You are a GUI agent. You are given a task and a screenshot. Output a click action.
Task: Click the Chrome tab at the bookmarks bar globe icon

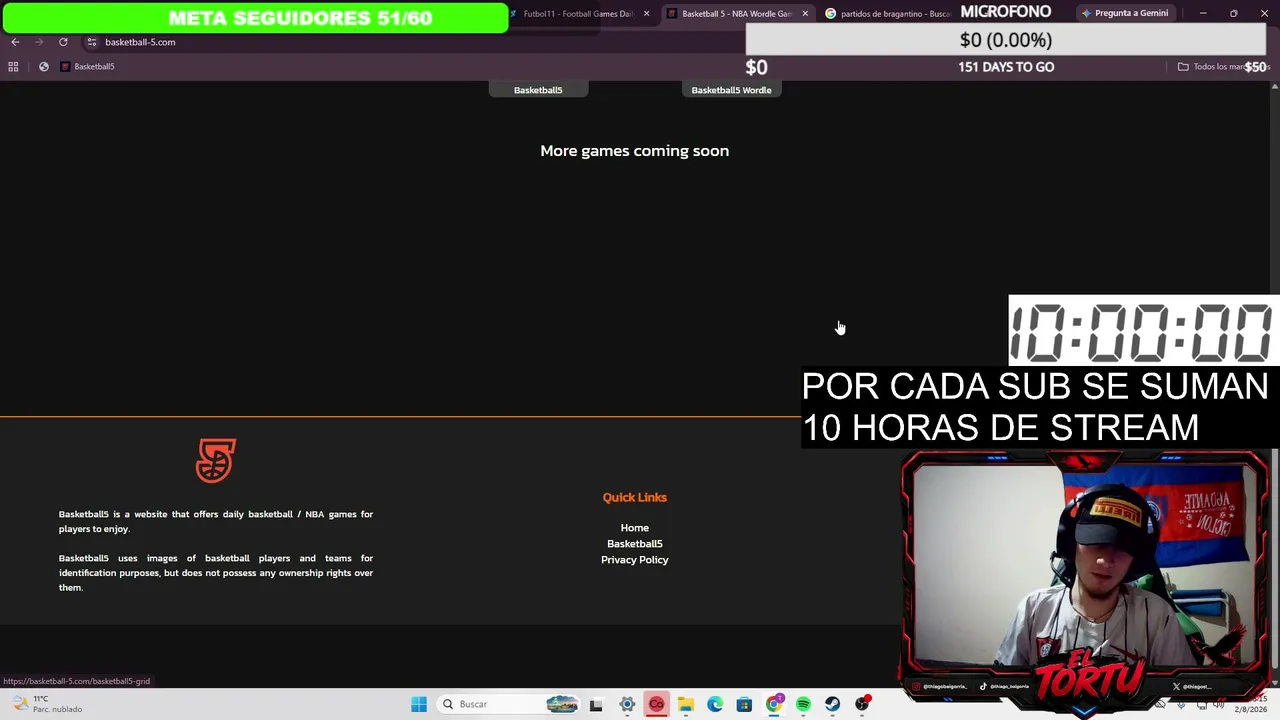click(44, 66)
